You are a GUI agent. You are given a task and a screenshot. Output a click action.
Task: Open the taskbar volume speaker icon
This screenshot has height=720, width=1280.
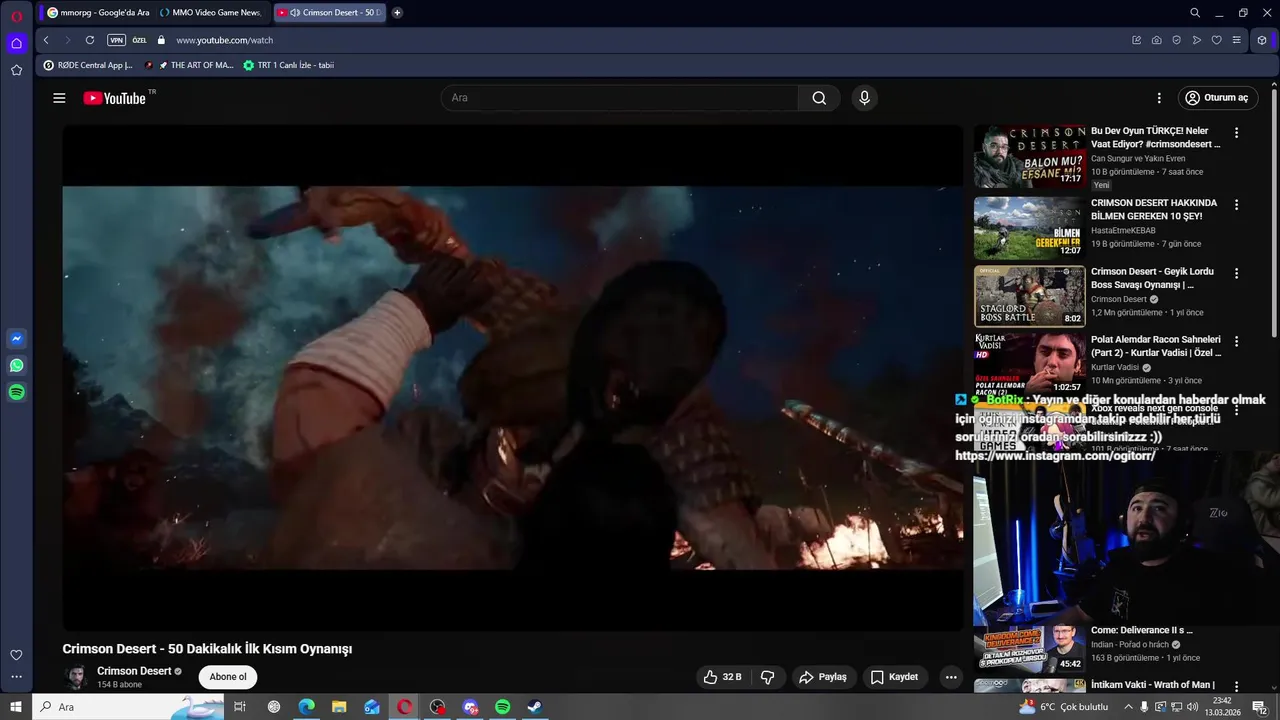(1192, 707)
